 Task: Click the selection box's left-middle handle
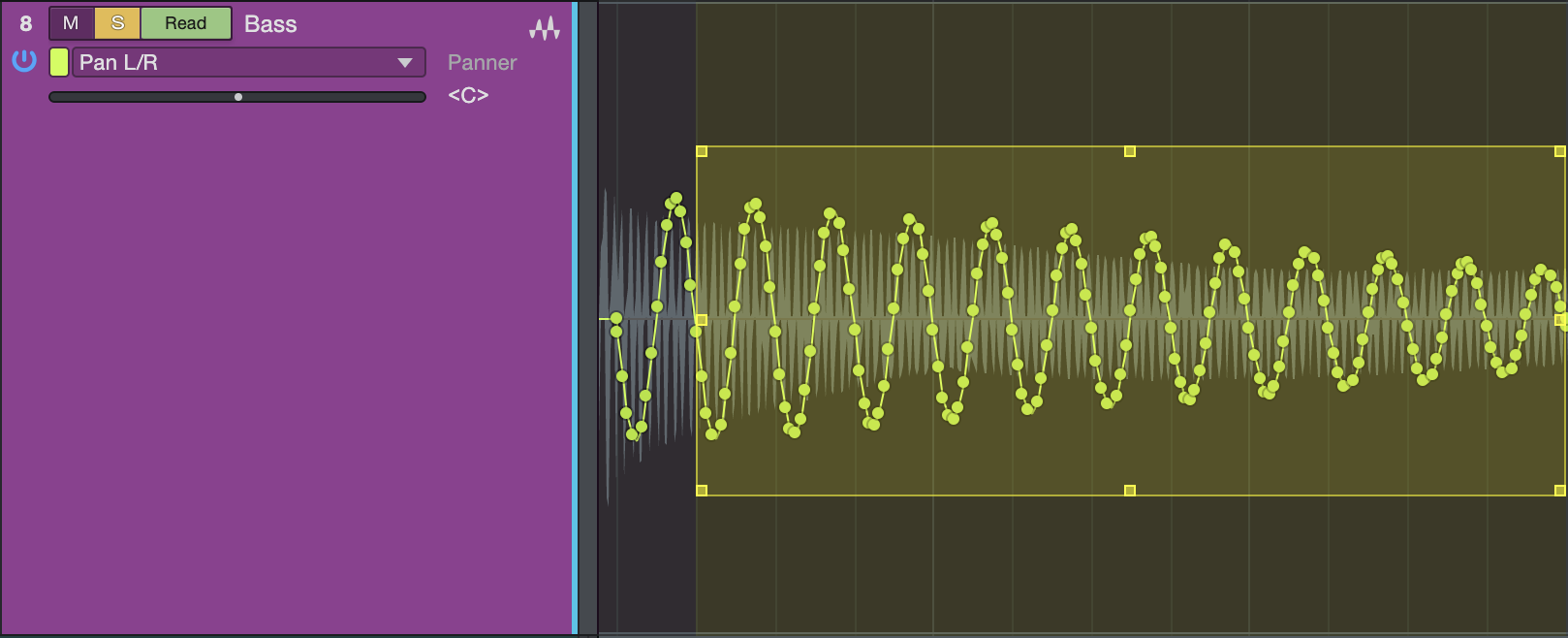702,320
